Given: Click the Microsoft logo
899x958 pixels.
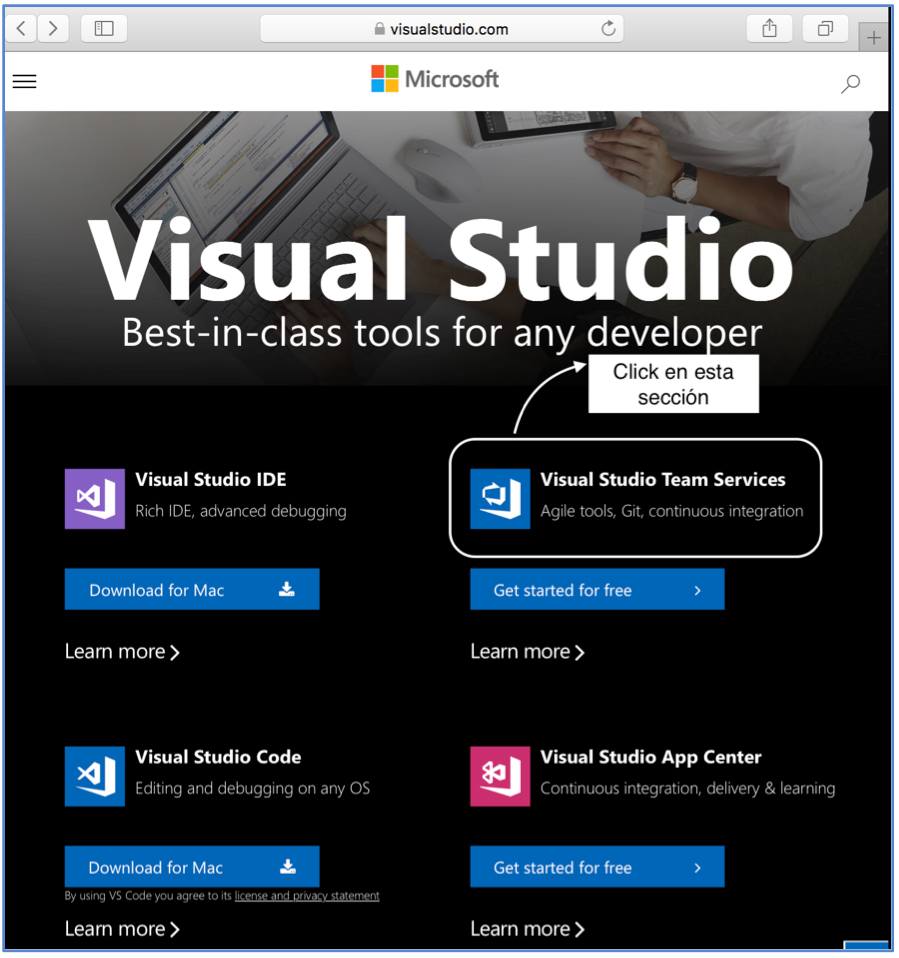Looking at the screenshot, I should coord(435,79).
